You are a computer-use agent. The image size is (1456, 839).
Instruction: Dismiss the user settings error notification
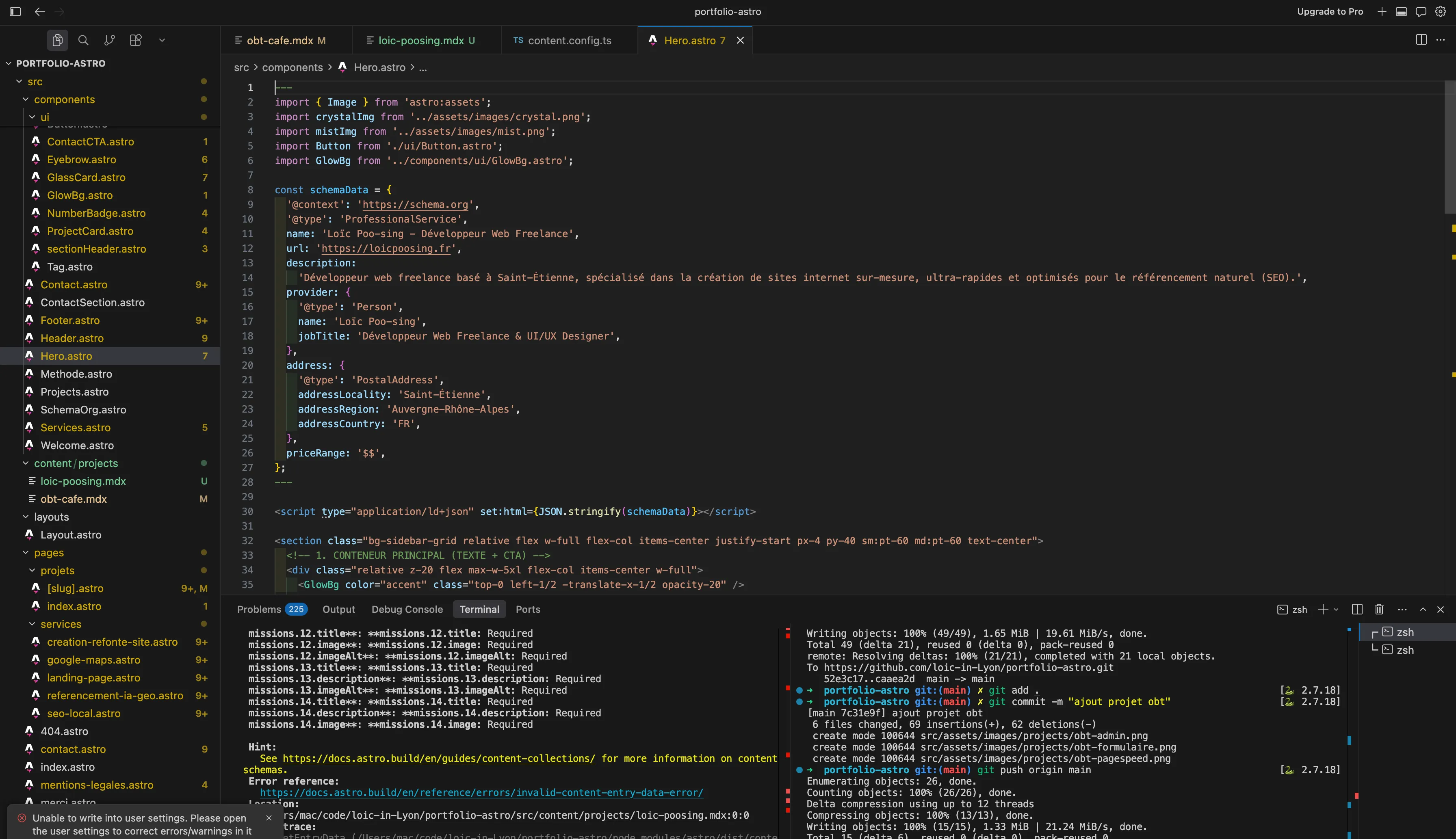(x=269, y=817)
